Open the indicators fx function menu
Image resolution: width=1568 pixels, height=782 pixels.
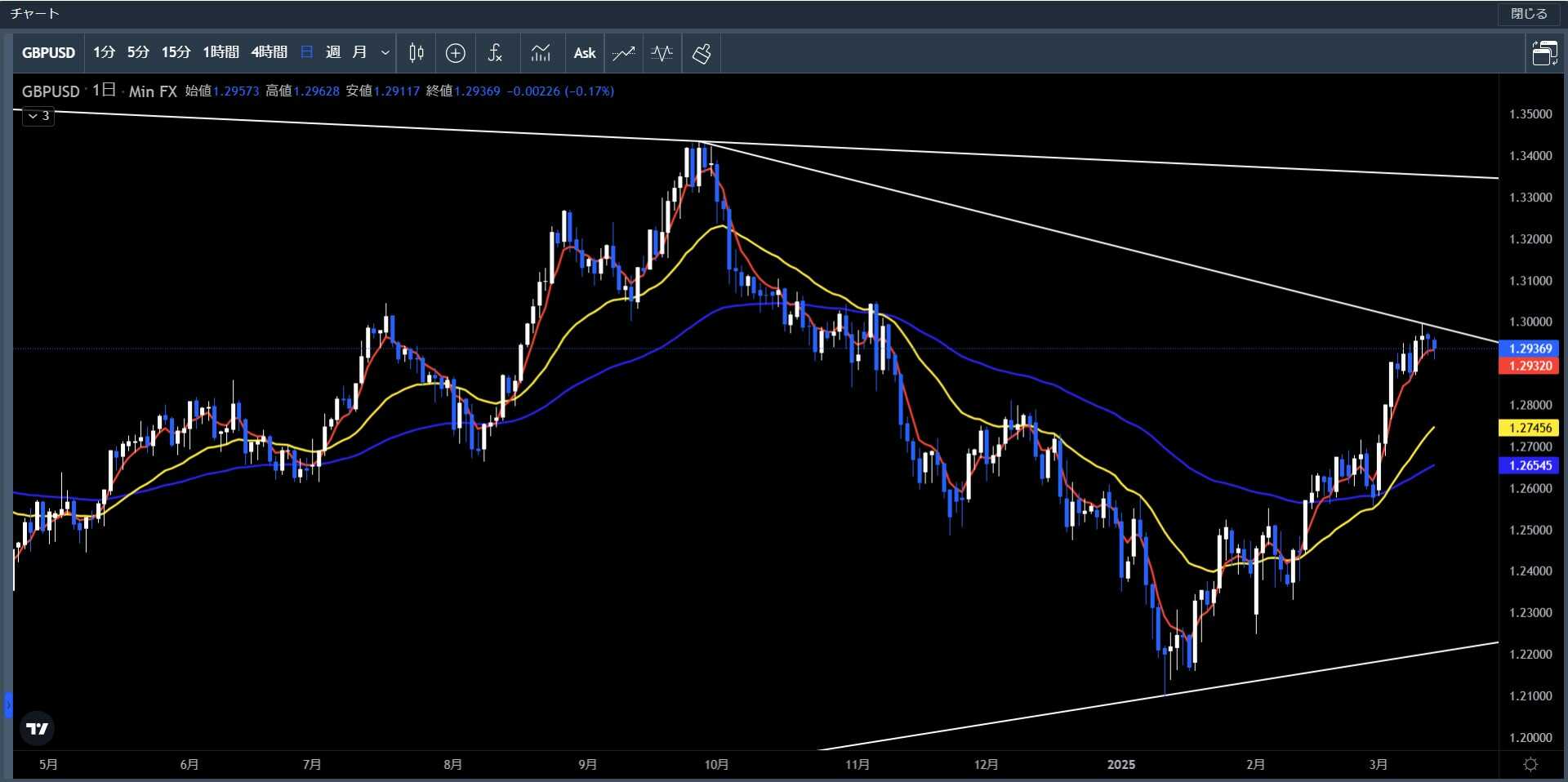pos(495,53)
